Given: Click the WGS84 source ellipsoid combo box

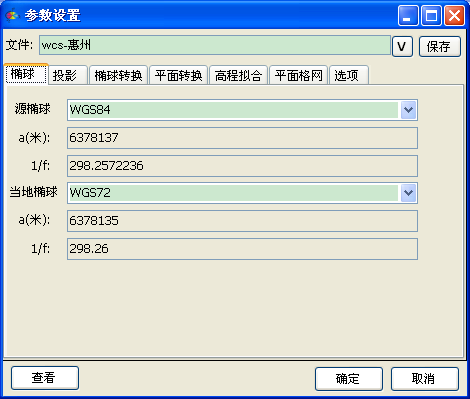Looking at the screenshot, I should point(242,110).
